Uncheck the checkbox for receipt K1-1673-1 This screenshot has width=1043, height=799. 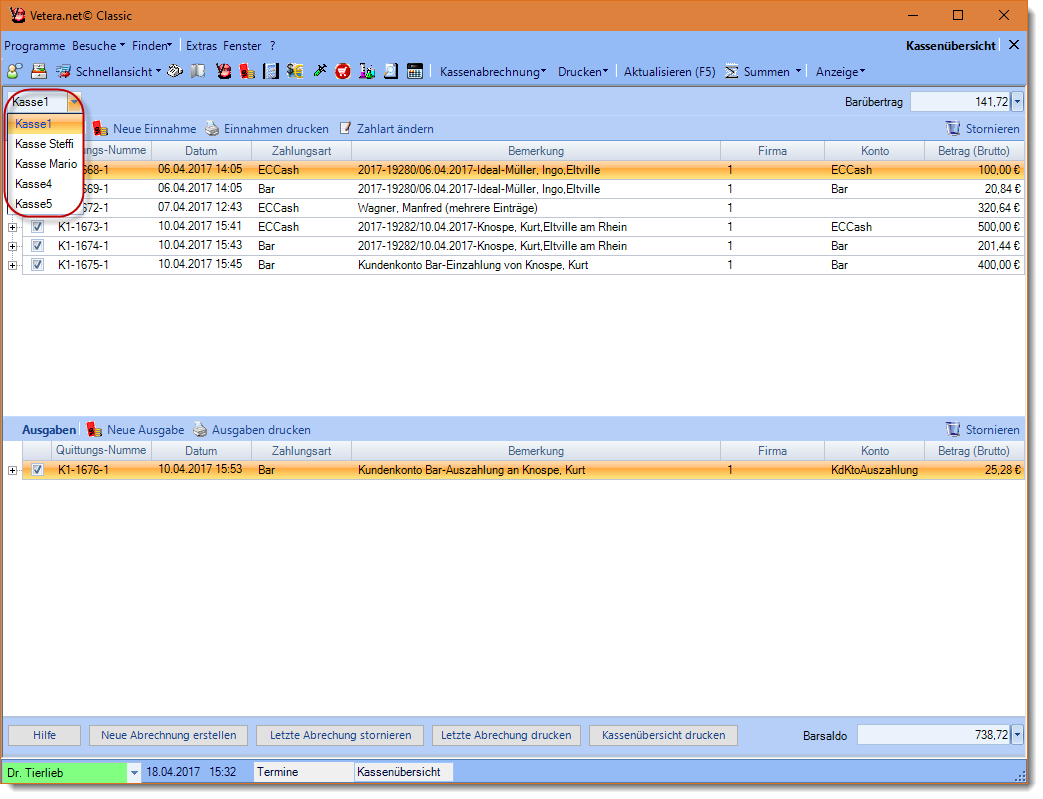pos(38,227)
